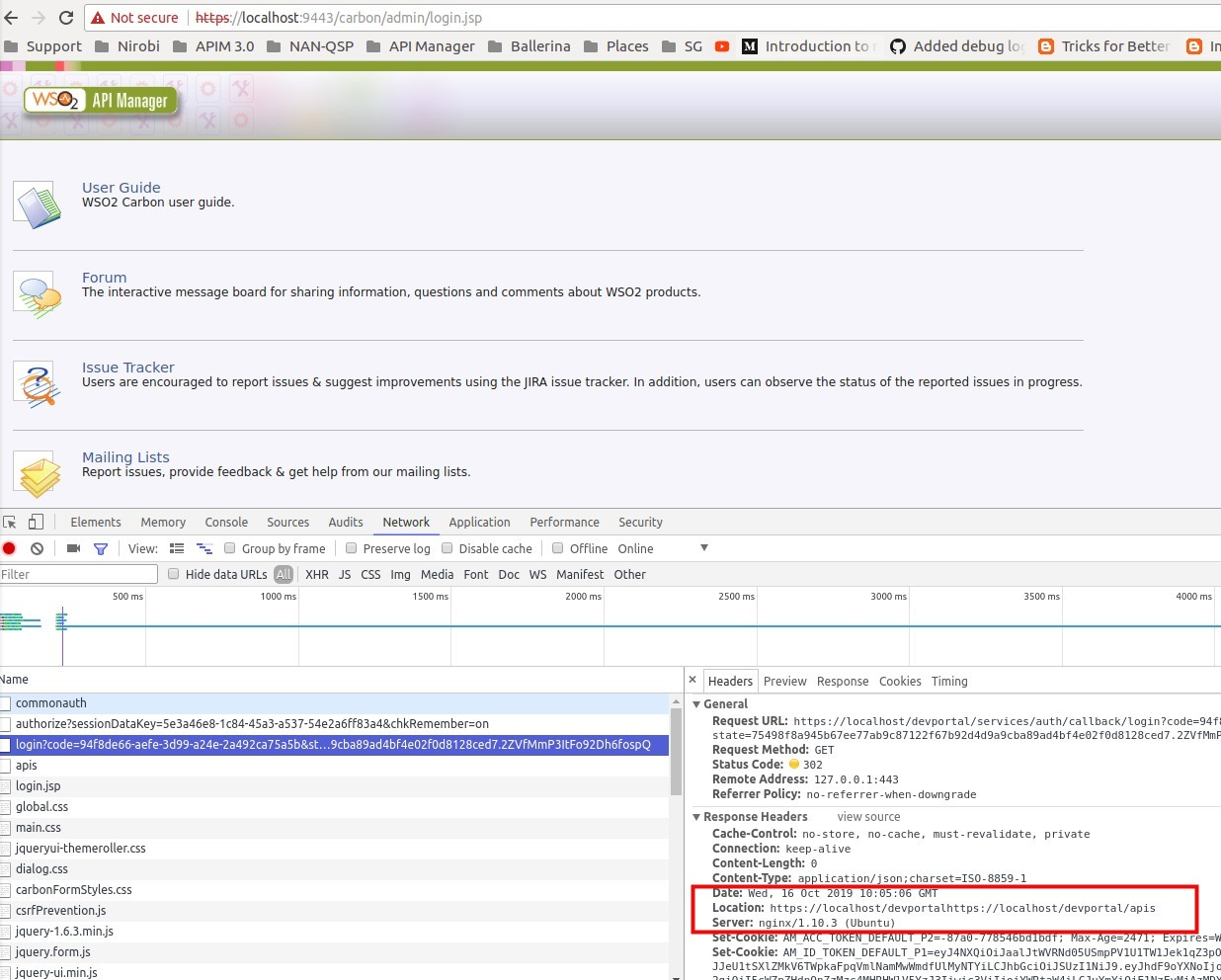Open the Forum link
1221x980 pixels.
[104, 278]
